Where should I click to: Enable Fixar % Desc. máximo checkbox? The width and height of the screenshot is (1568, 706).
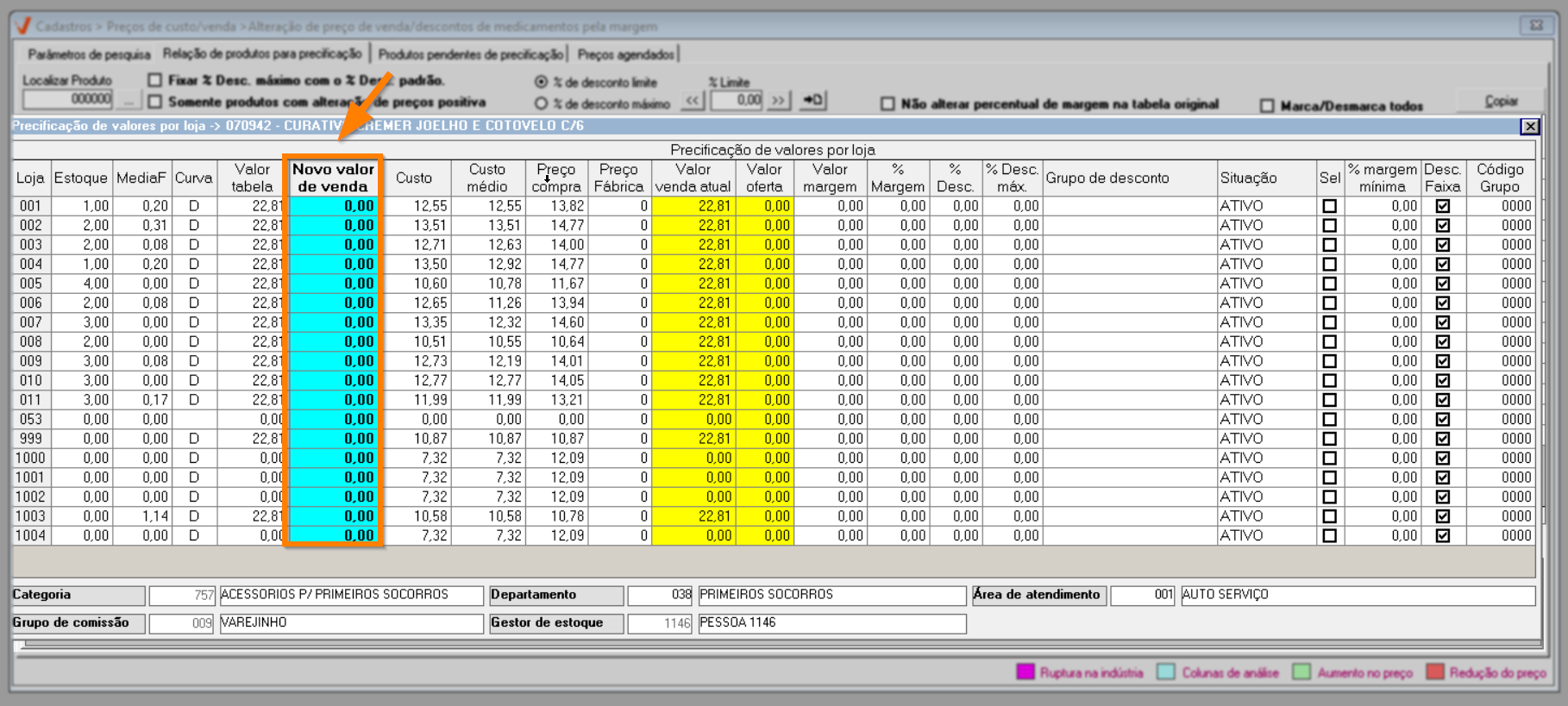(x=155, y=80)
